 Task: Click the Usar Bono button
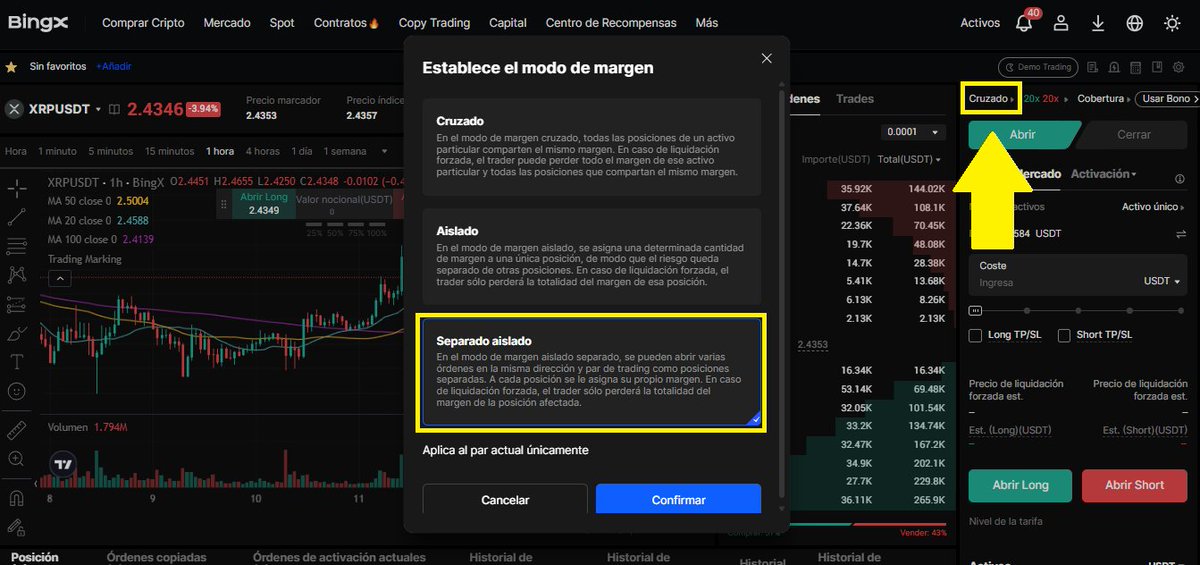click(x=1170, y=99)
